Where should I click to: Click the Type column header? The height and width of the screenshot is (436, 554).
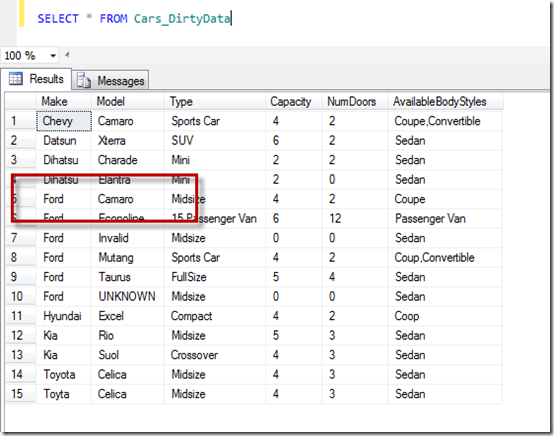pos(215,102)
